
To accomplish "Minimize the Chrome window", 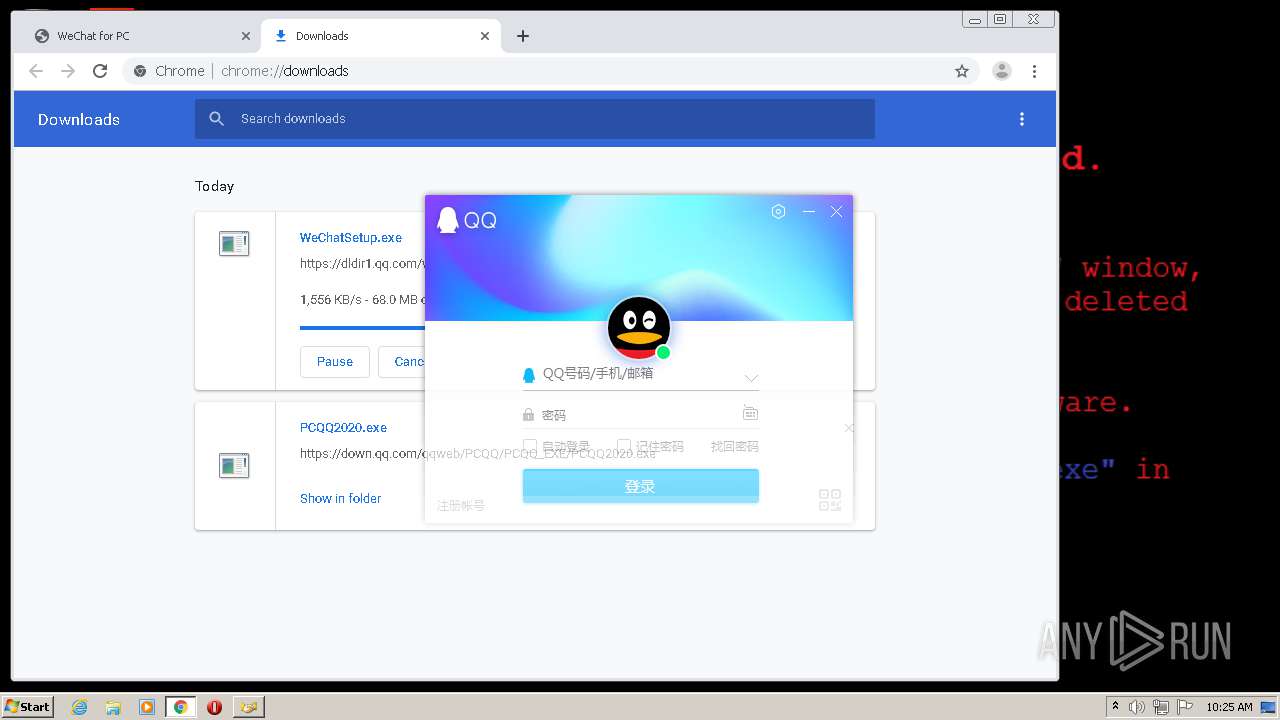I will pyautogui.click(x=975, y=19).
